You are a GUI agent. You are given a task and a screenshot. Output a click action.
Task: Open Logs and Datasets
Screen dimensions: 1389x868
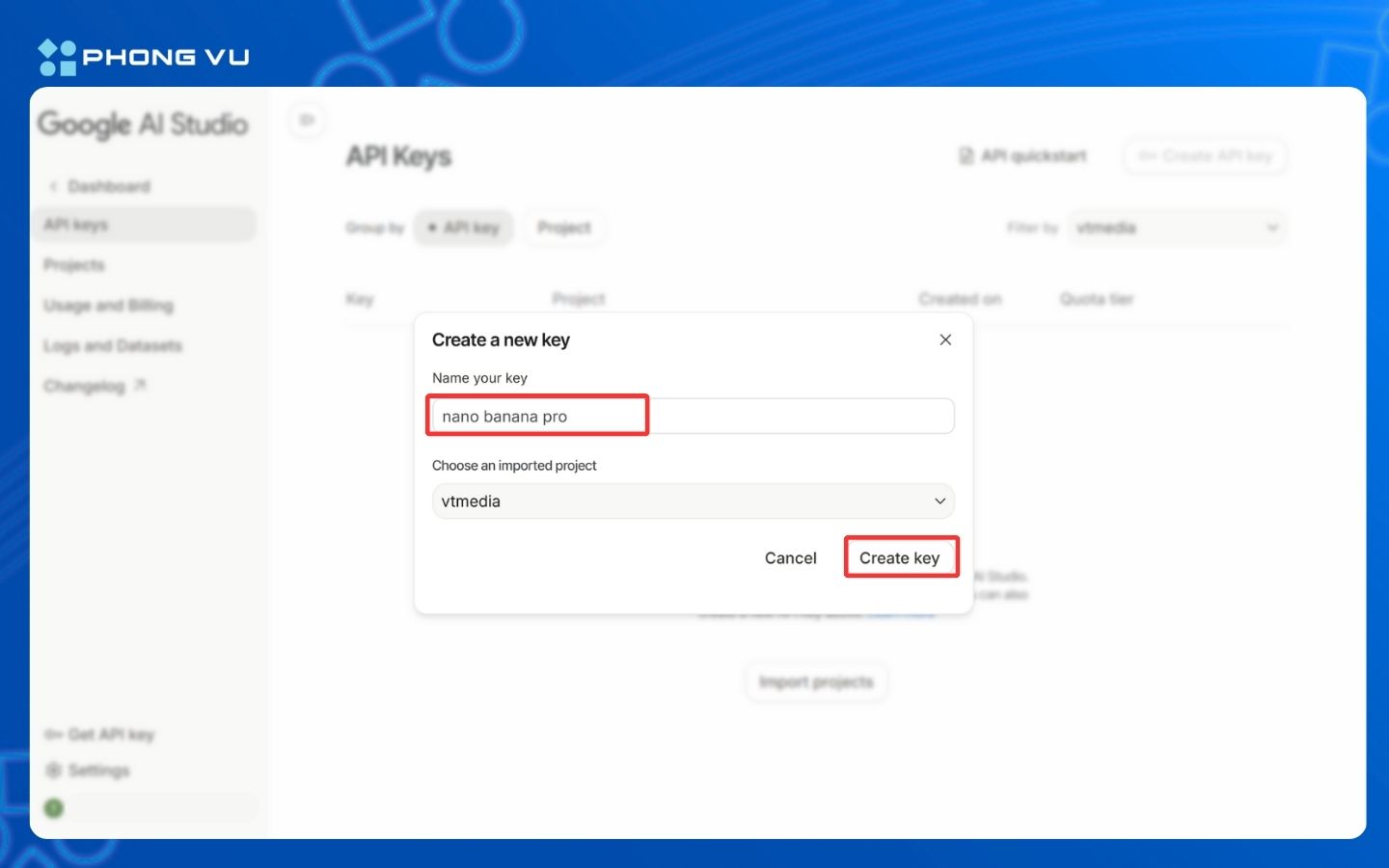point(113,345)
